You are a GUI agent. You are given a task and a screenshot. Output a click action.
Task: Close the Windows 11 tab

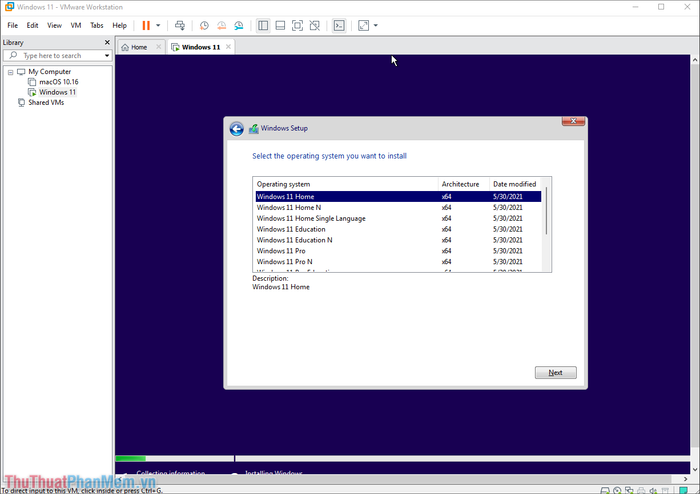[228, 46]
